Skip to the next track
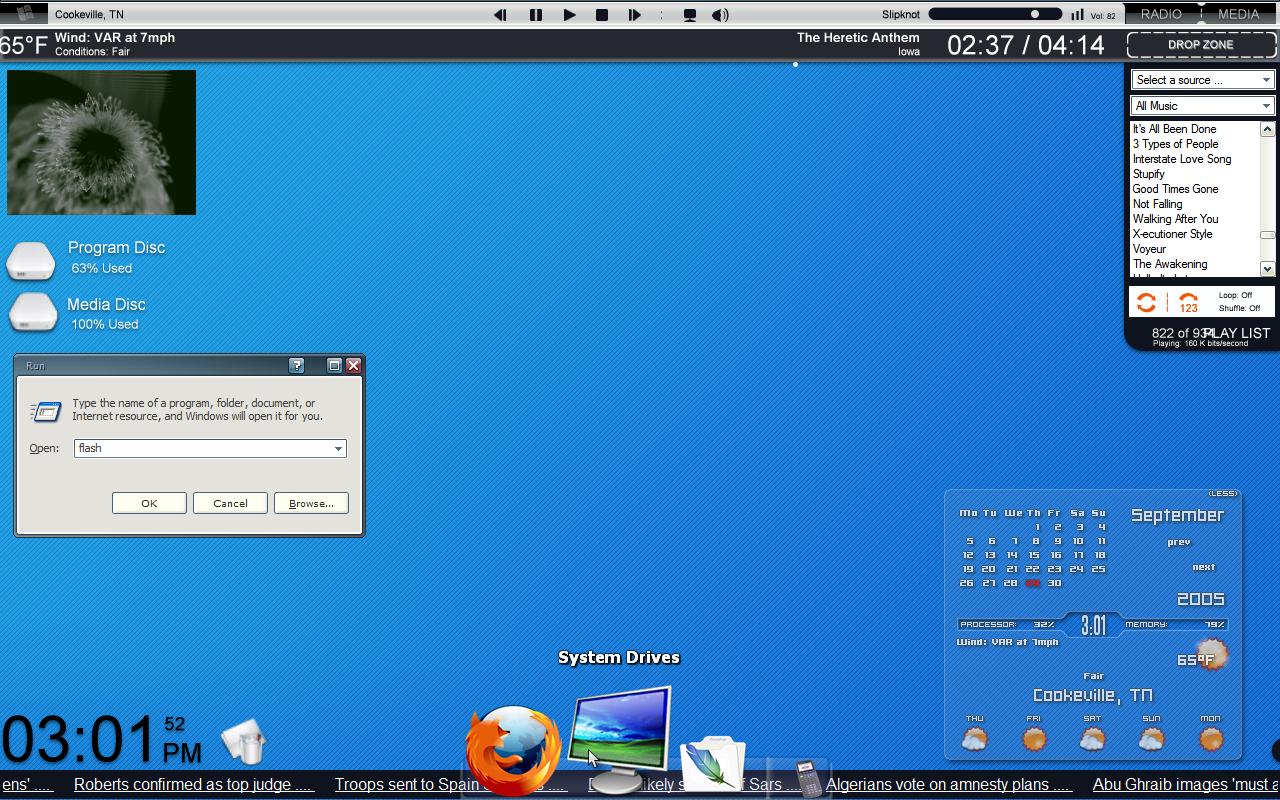The width and height of the screenshot is (1280, 800). pos(634,15)
